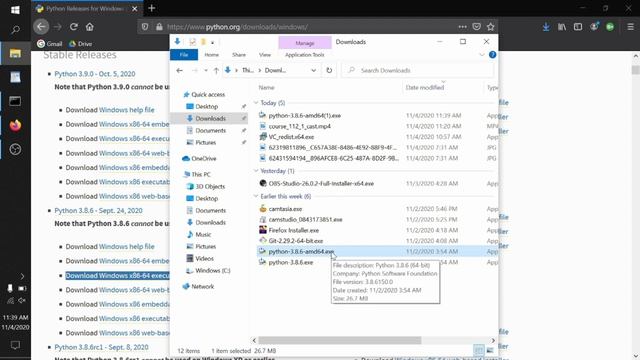Reload the python.org page

pos(74,27)
